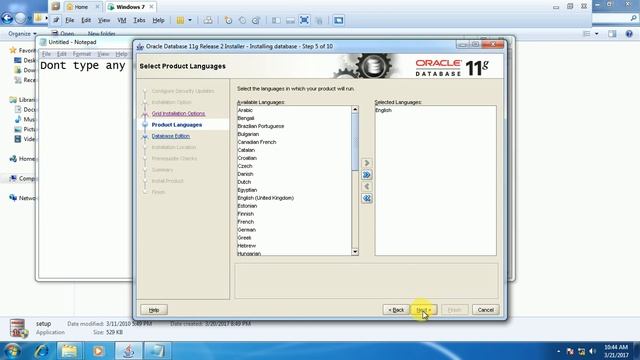Click the Action Center flag in the tray
The height and width of the screenshot is (360, 640).
coord(570,351)
